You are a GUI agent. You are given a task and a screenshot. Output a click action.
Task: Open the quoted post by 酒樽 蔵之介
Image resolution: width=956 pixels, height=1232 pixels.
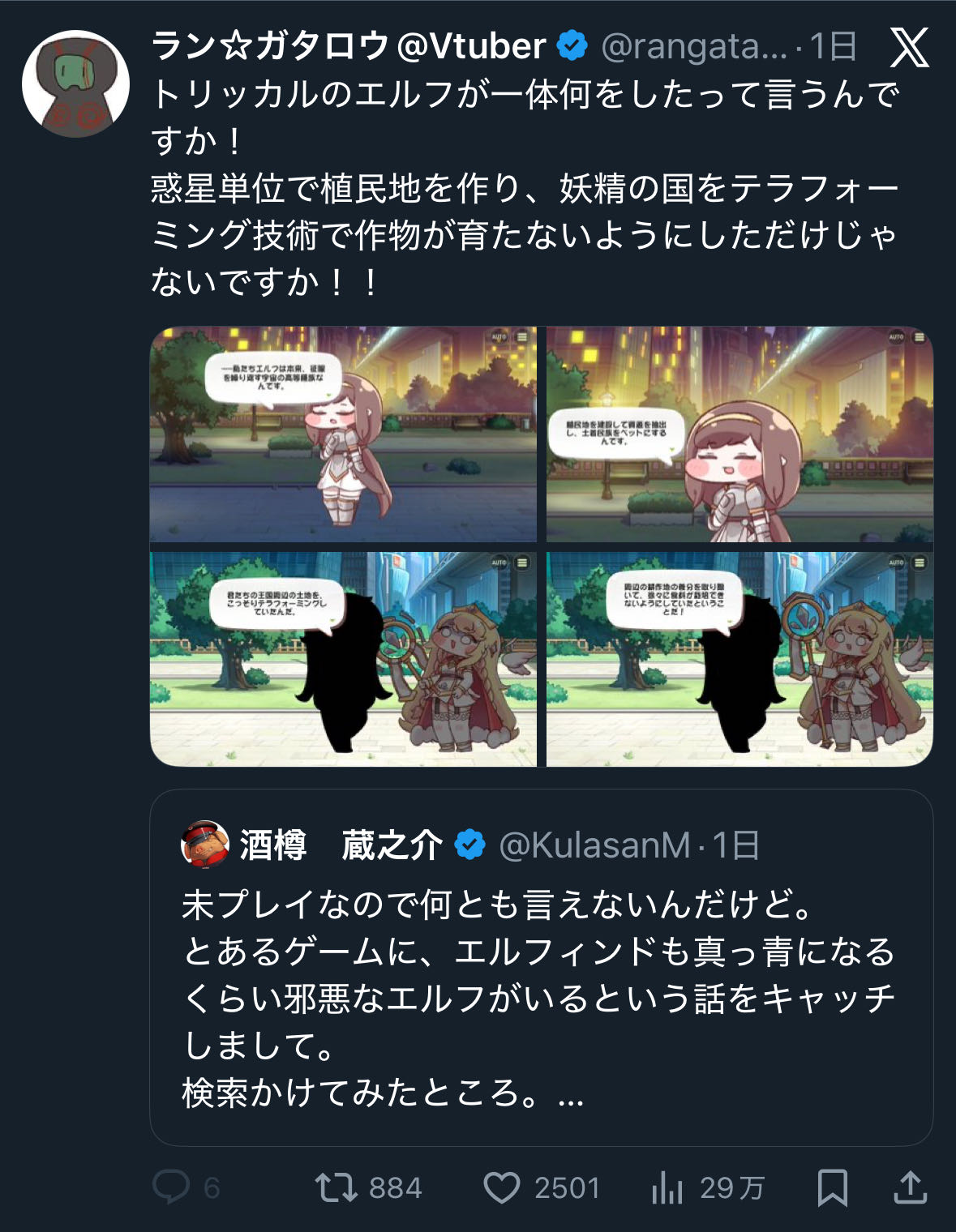541,968
